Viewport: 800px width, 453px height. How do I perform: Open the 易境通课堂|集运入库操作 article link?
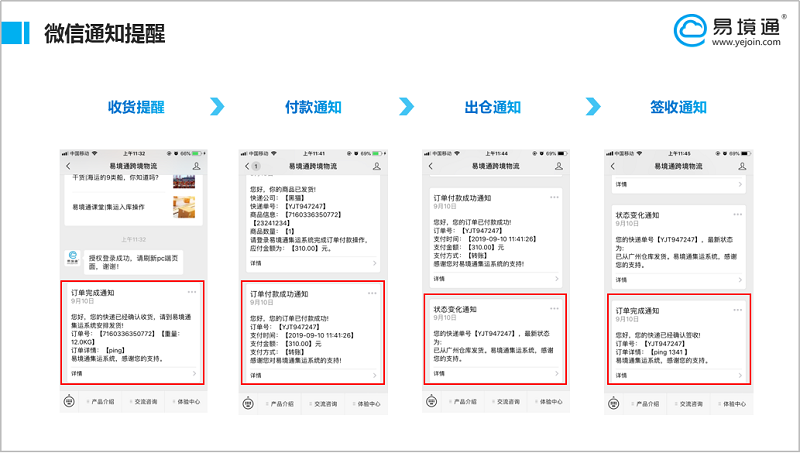110,206
